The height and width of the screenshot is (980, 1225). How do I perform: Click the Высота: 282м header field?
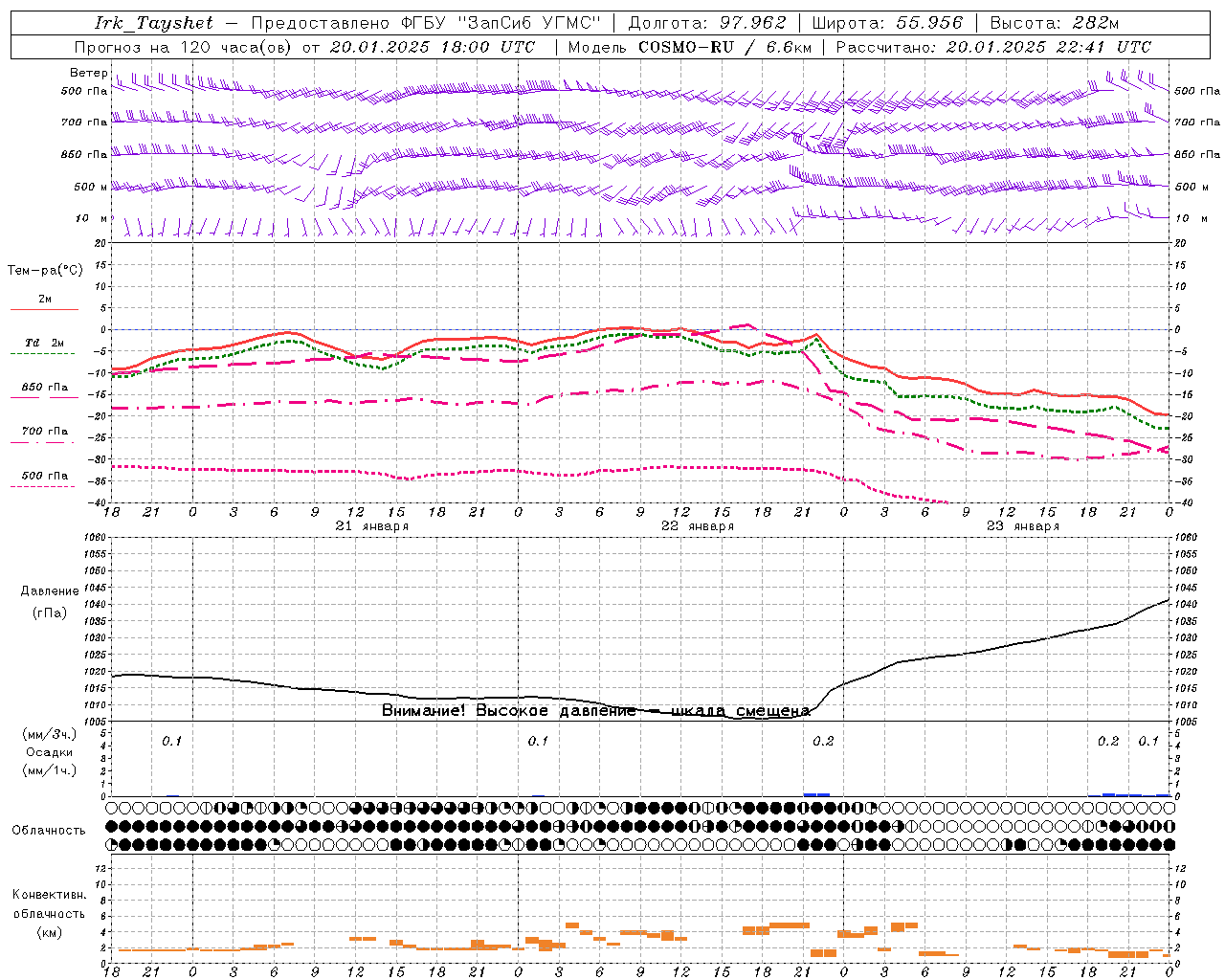pos(1054,23)
